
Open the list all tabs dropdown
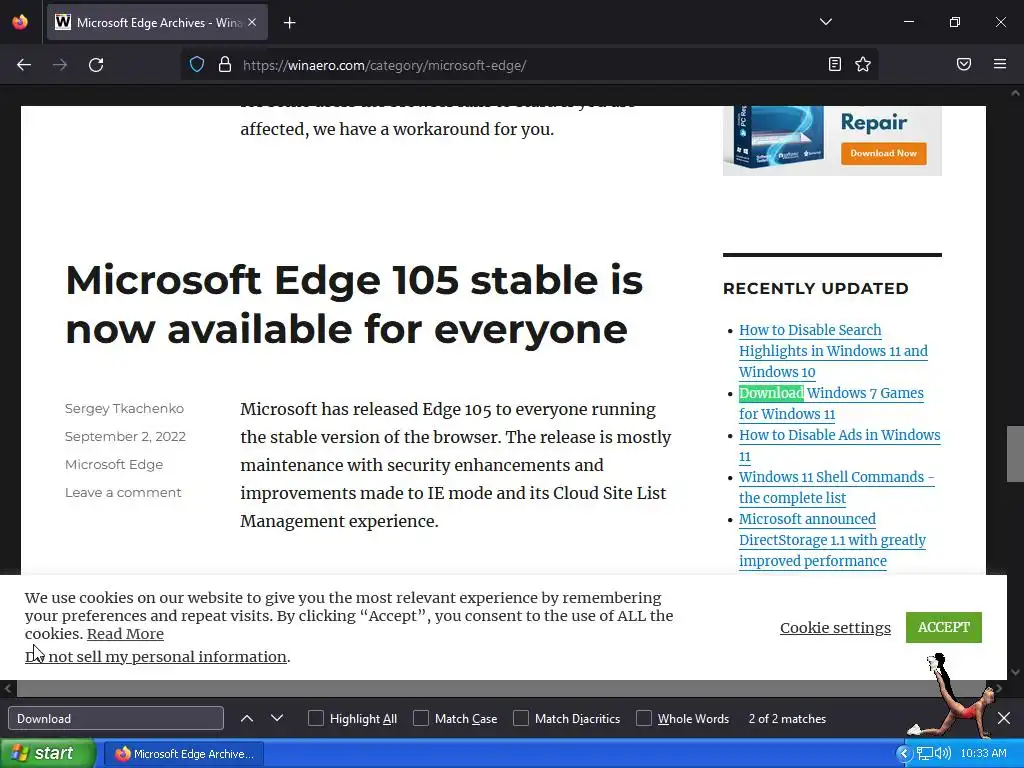[x=825, y=22]
